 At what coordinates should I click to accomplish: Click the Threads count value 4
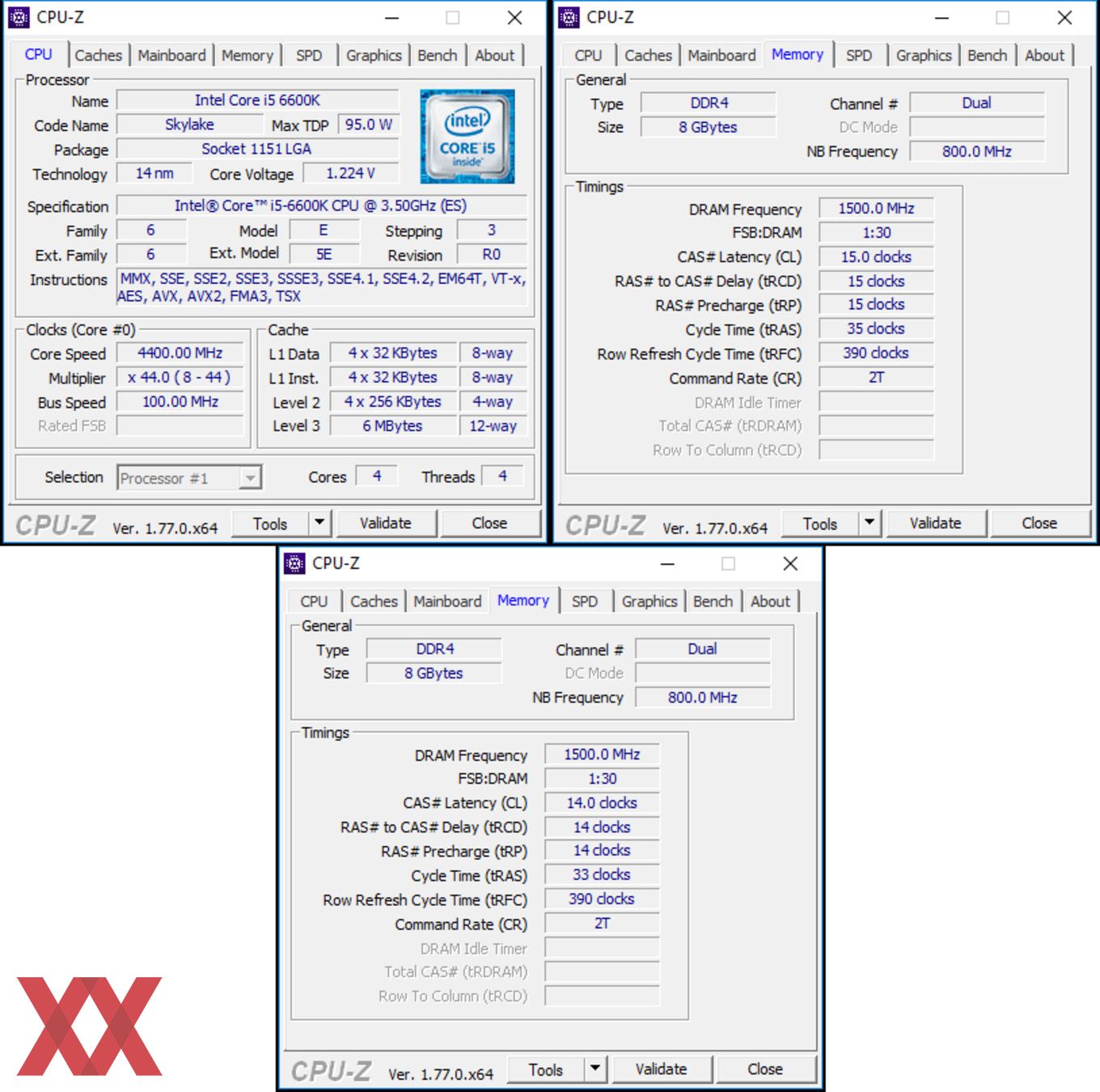[503, 476]
